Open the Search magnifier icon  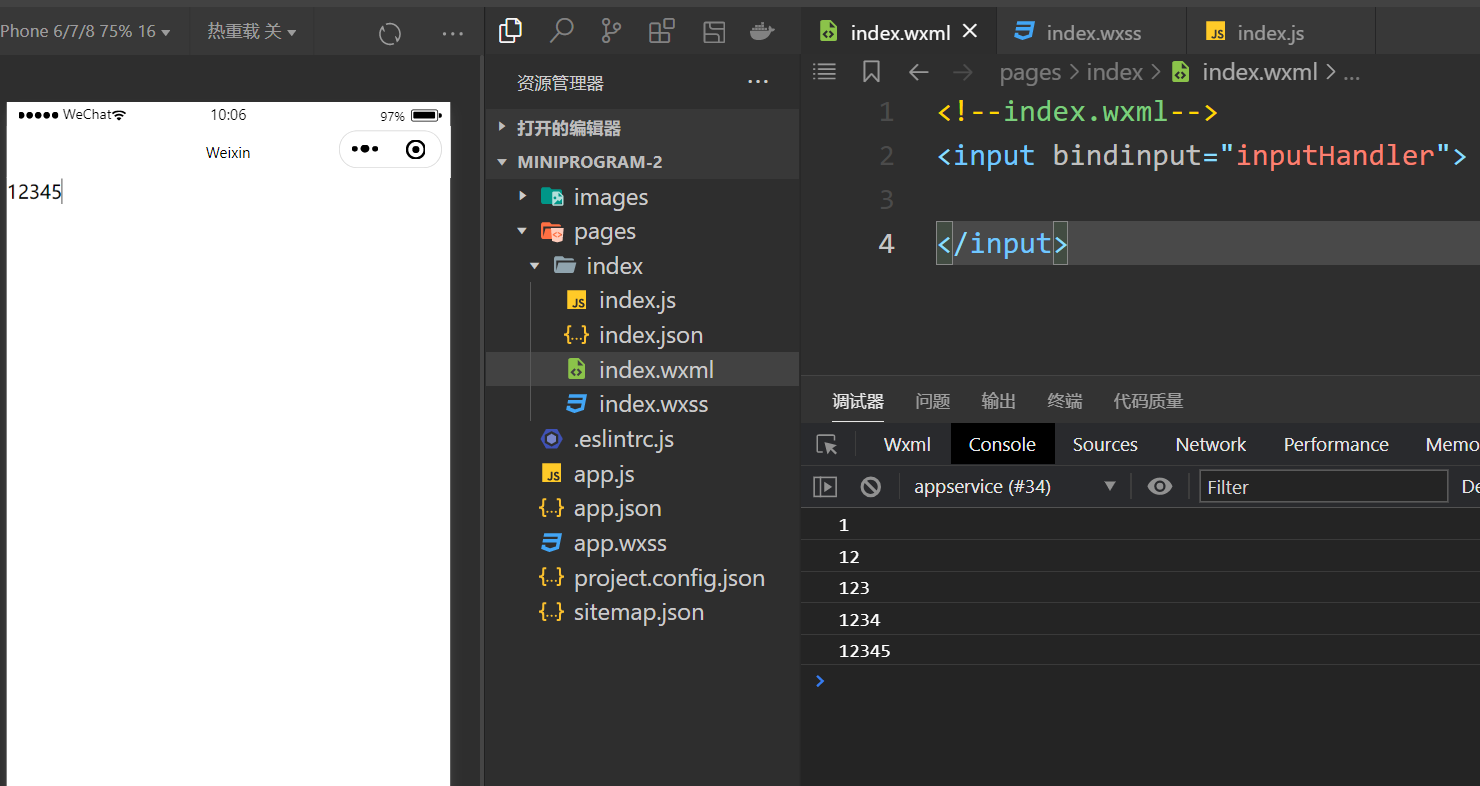click(x=561, y=31)
